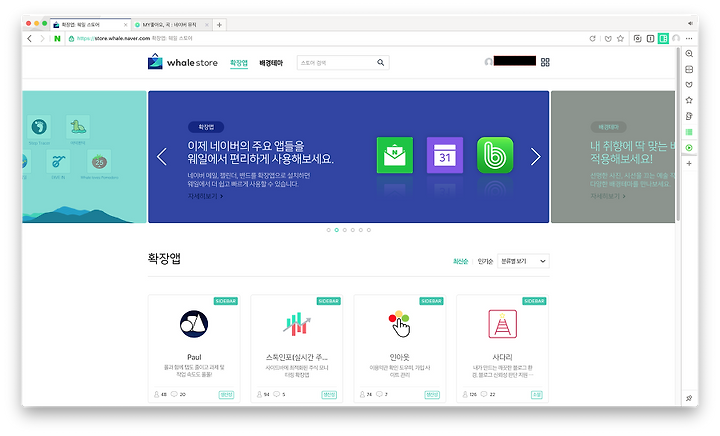Click the whale store logo
Image resolution: width=720 pixels, height=436 pixels.
point(182,62)
